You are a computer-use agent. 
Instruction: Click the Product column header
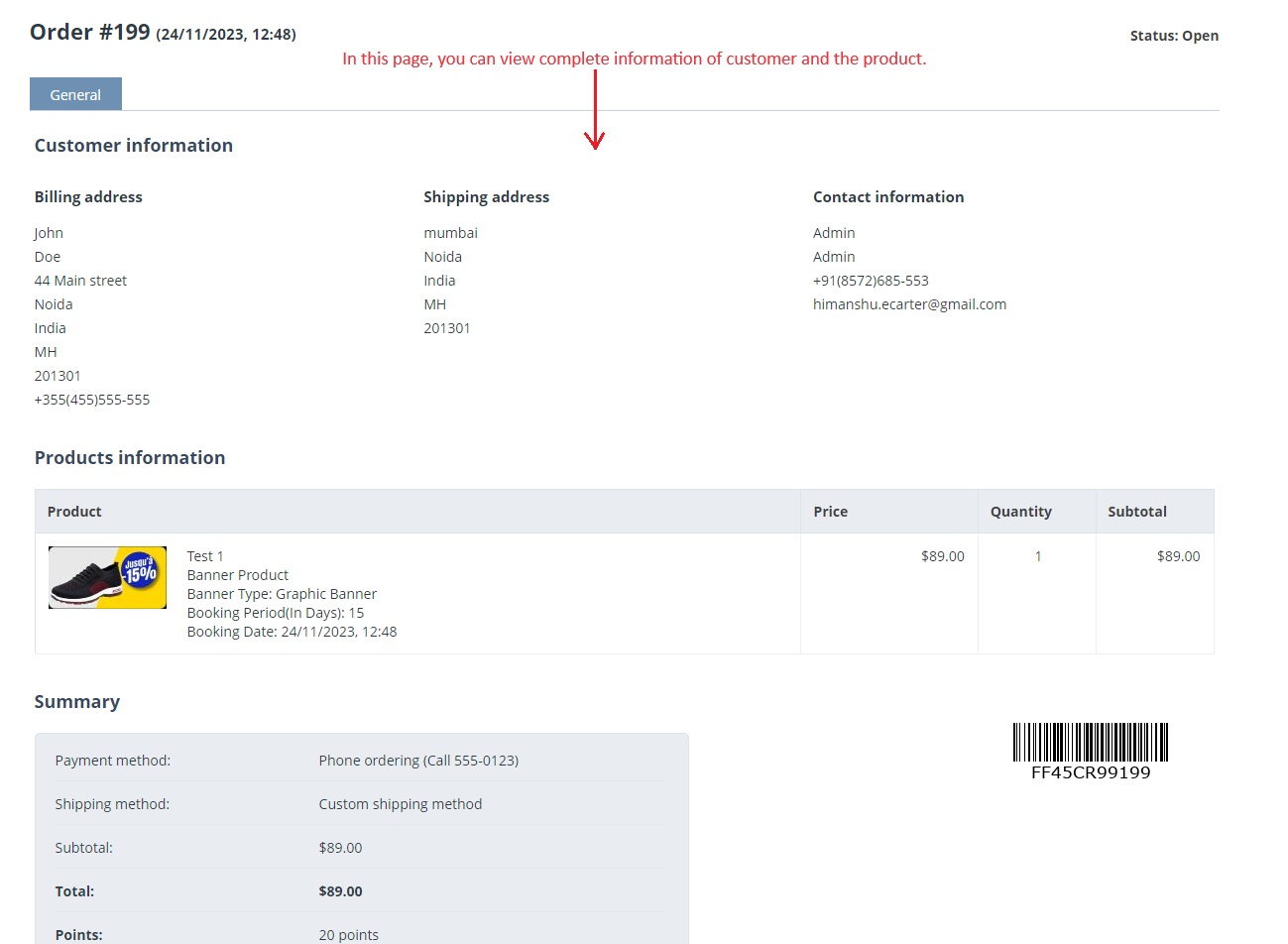click(74, 512)
